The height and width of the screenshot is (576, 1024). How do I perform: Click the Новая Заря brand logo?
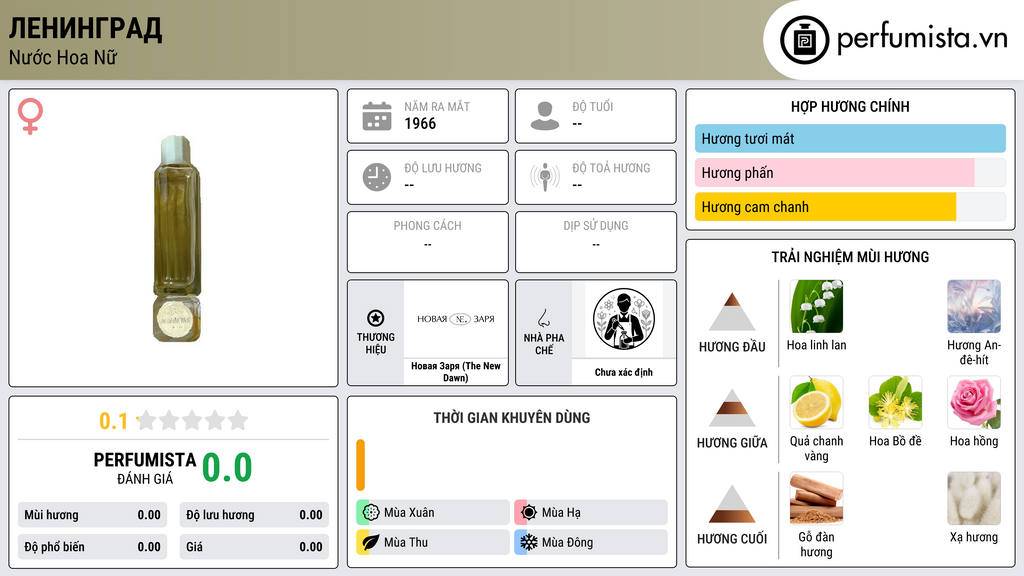(x=456, y=319)
